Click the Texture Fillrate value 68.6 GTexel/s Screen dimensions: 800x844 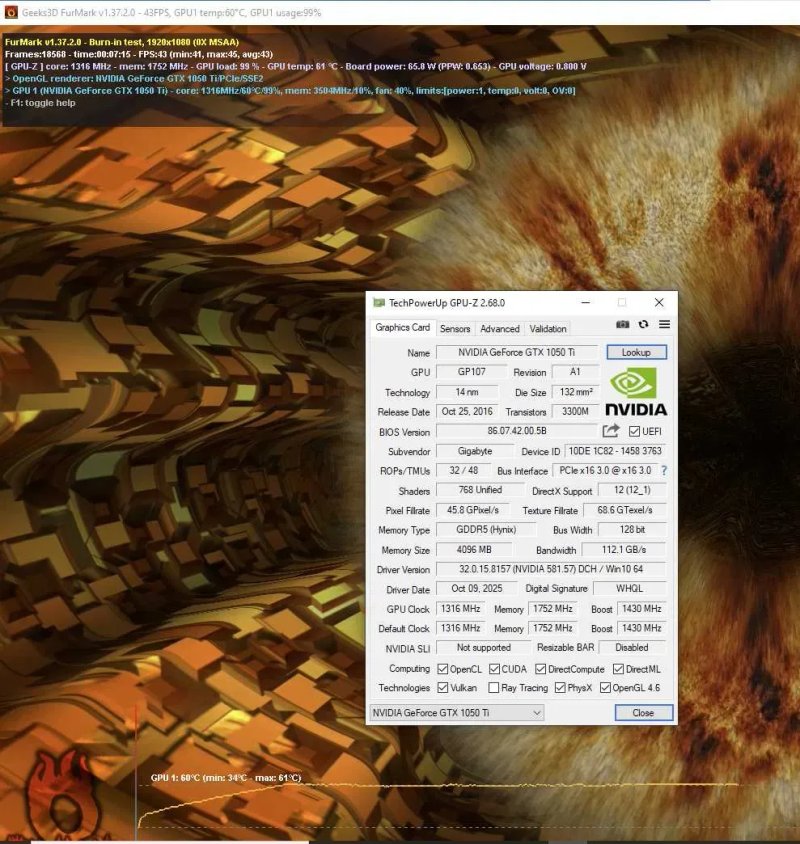[x=624, y=510]
